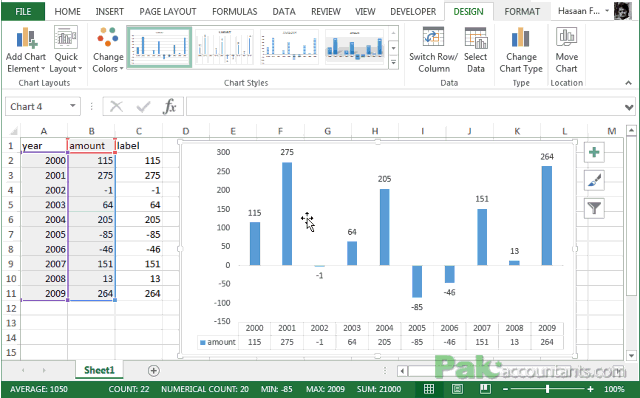640x398 pixels.
Task: Click previous sheet navigation arrow
Action: point(23,371)
